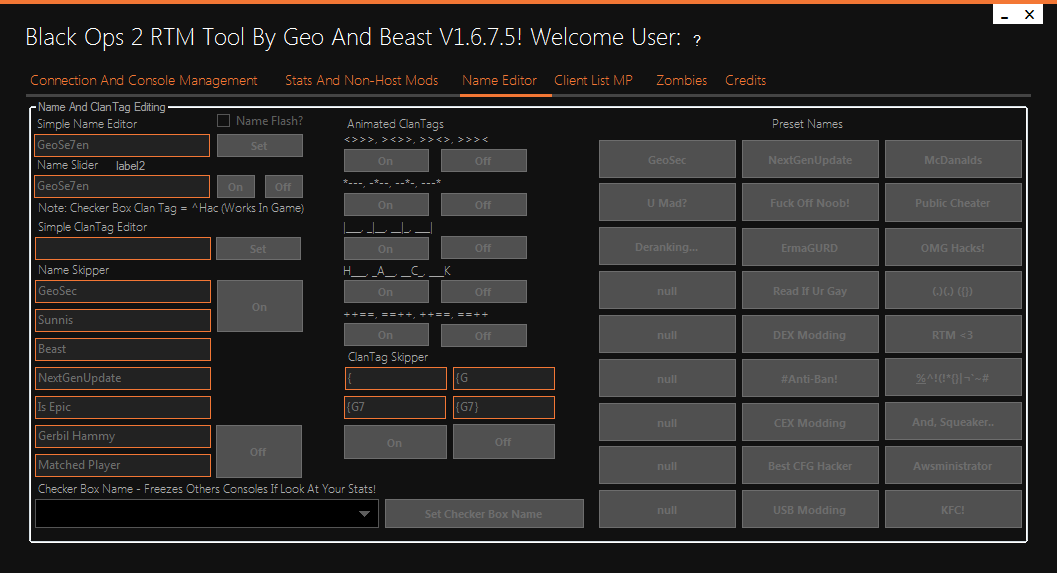Apply the OMG Hacks! preset name
This screenshot has width=1057, height=573.
click(x=953, y=247)
